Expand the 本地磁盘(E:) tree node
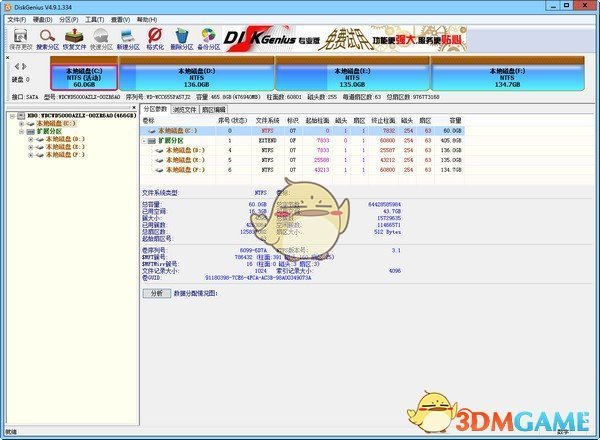Screen dimensions: 600x440 pyautogui.click(x=31, y=147)
